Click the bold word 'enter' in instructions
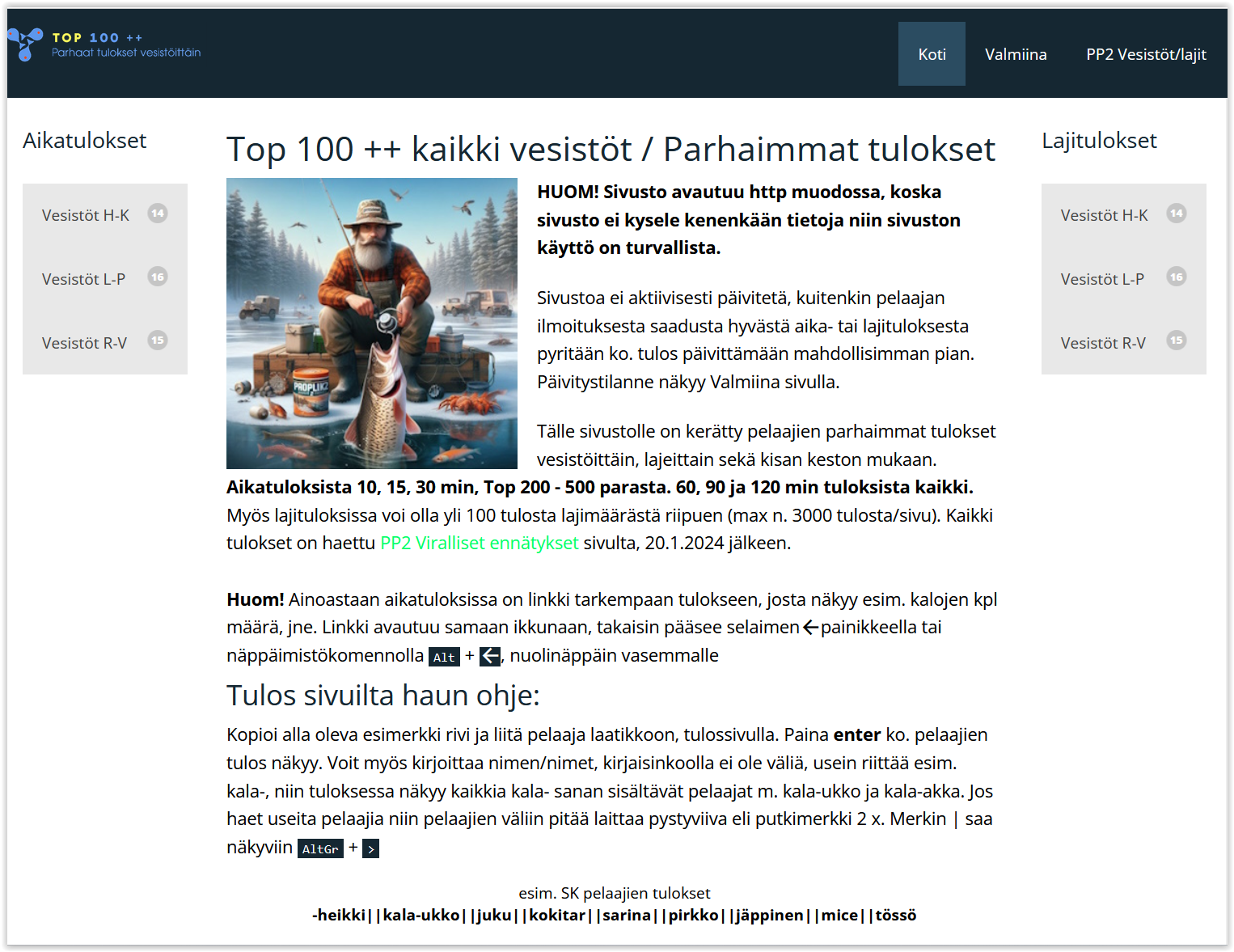 pos(857,734)
